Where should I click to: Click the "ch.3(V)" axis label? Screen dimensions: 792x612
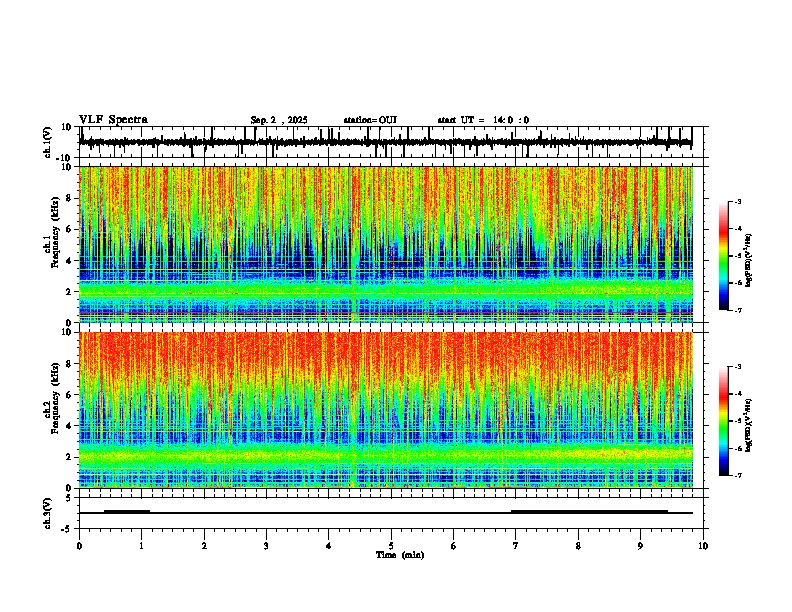(48, 514)
